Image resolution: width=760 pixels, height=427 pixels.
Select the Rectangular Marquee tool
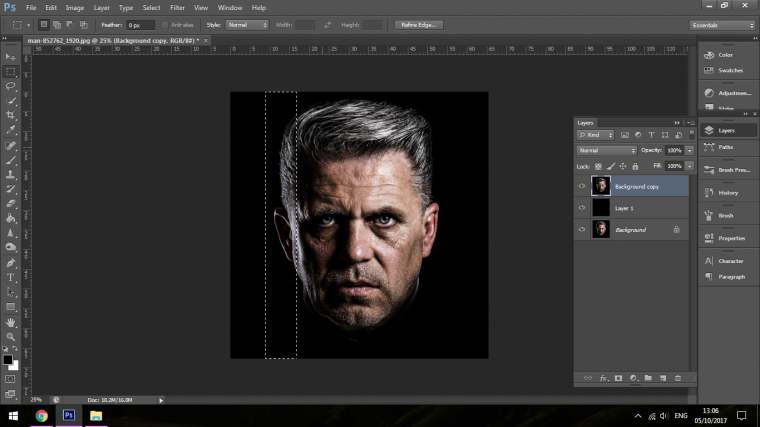(x=10, y=72)
